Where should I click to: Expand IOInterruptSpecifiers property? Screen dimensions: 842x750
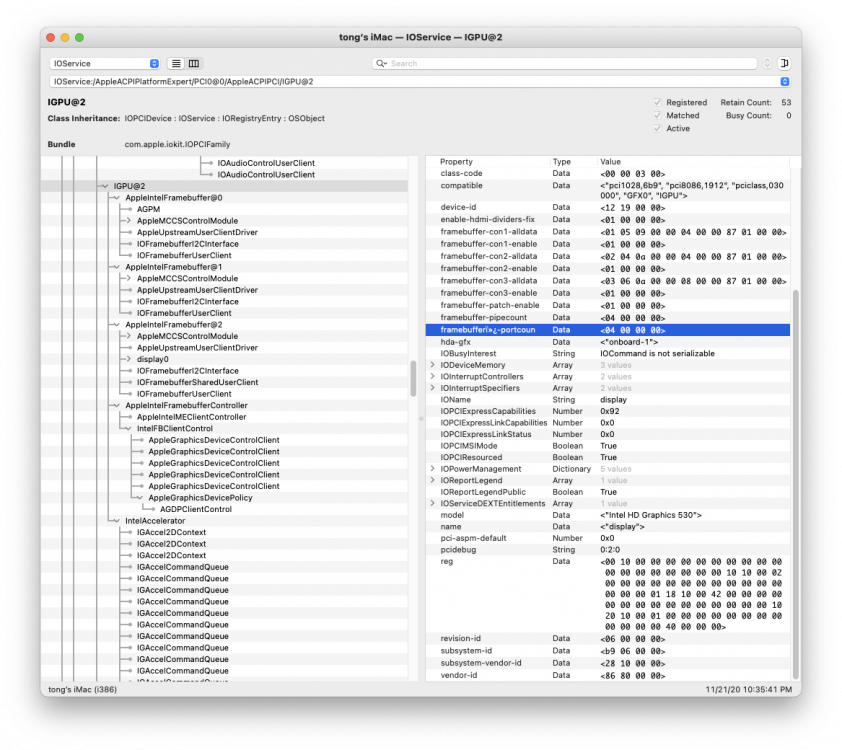pos(433,388)
